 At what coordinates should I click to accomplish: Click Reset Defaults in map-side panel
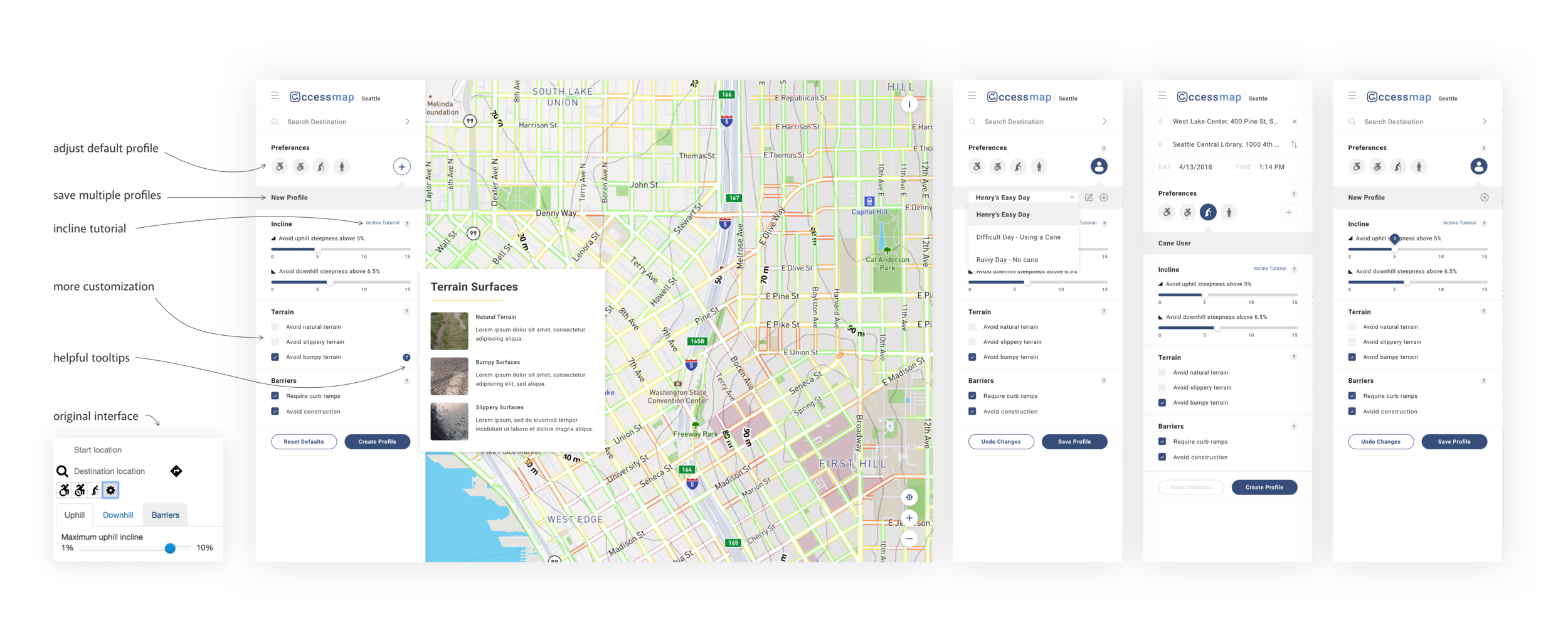(x=304, y=442)
